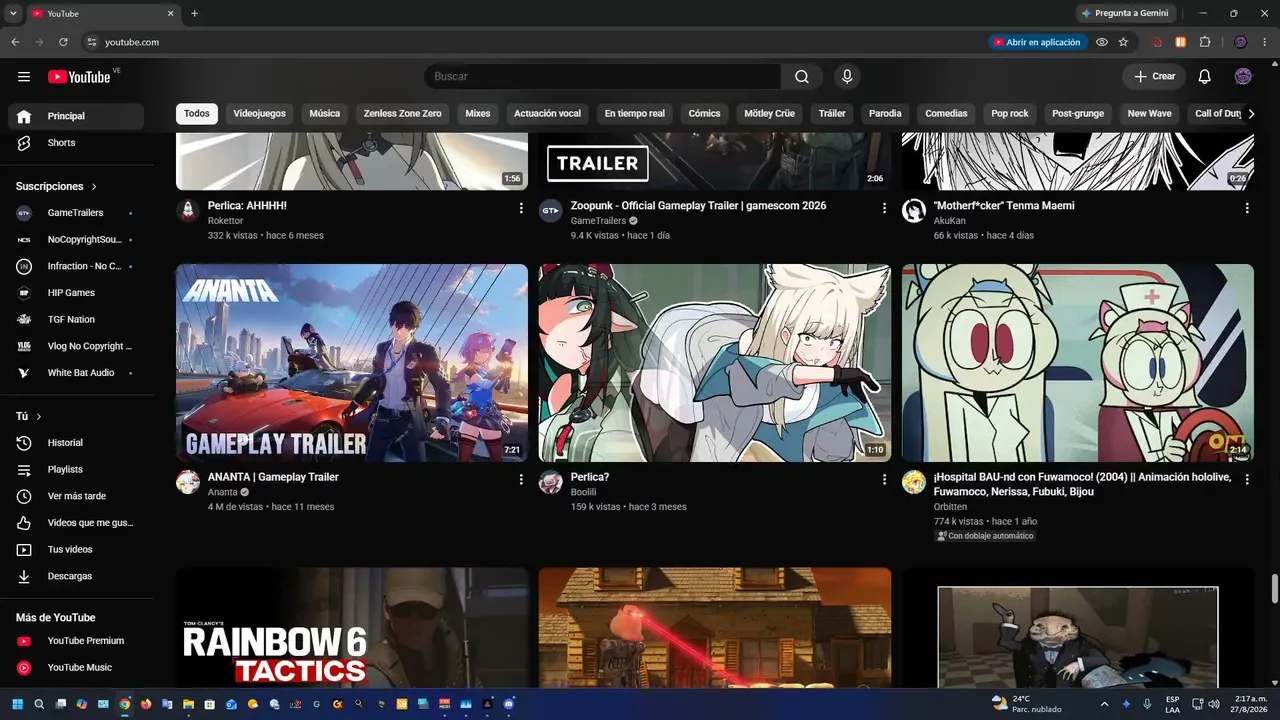
Task: Play the Hospital BAU-nd con Fuwamoco thumbnail
Action: pos(1078,363)
